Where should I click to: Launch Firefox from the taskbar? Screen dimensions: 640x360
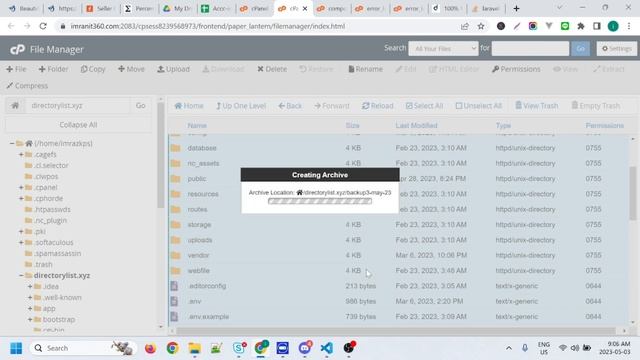click(150, 348)
